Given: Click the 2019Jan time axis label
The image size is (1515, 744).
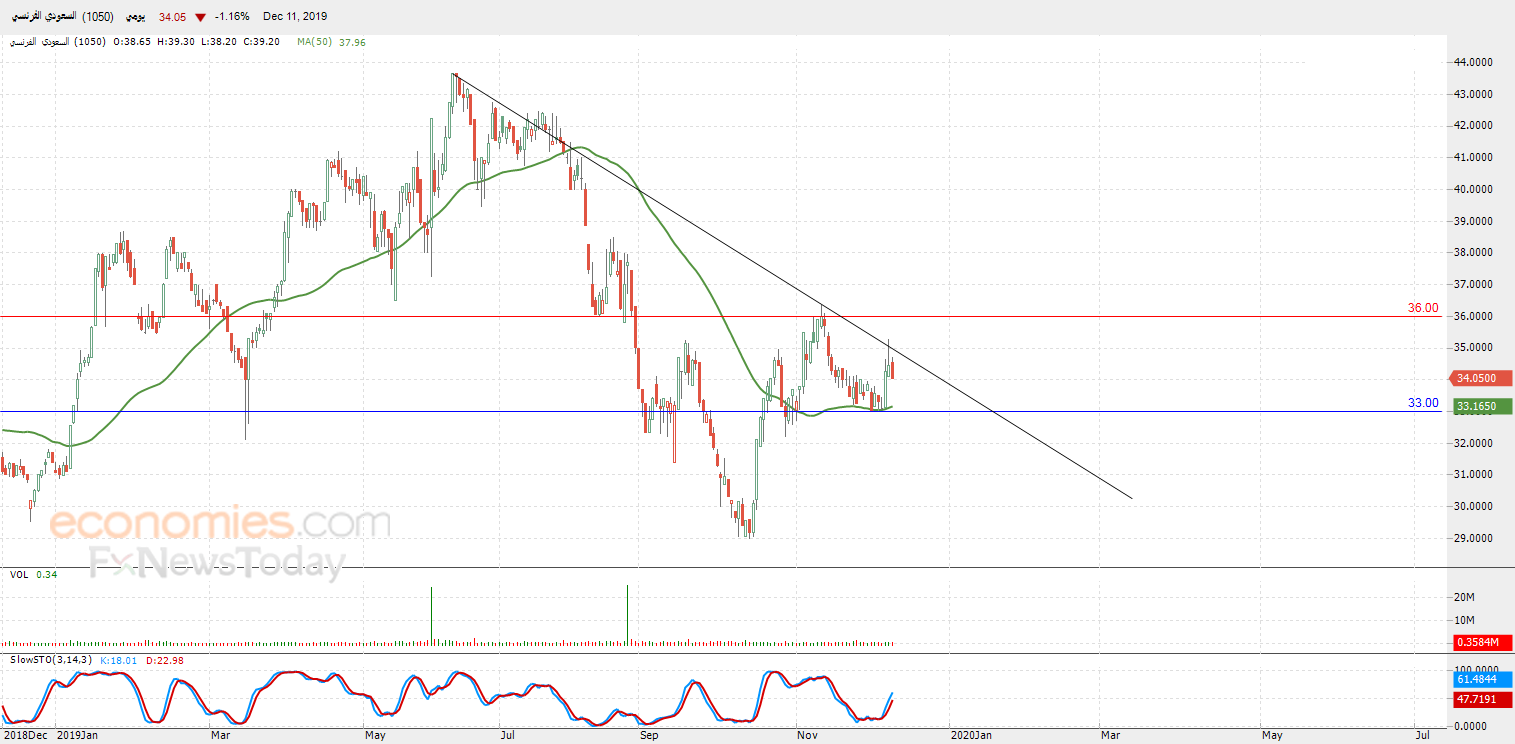Looking at the screenshot, I should click(78, 736).
